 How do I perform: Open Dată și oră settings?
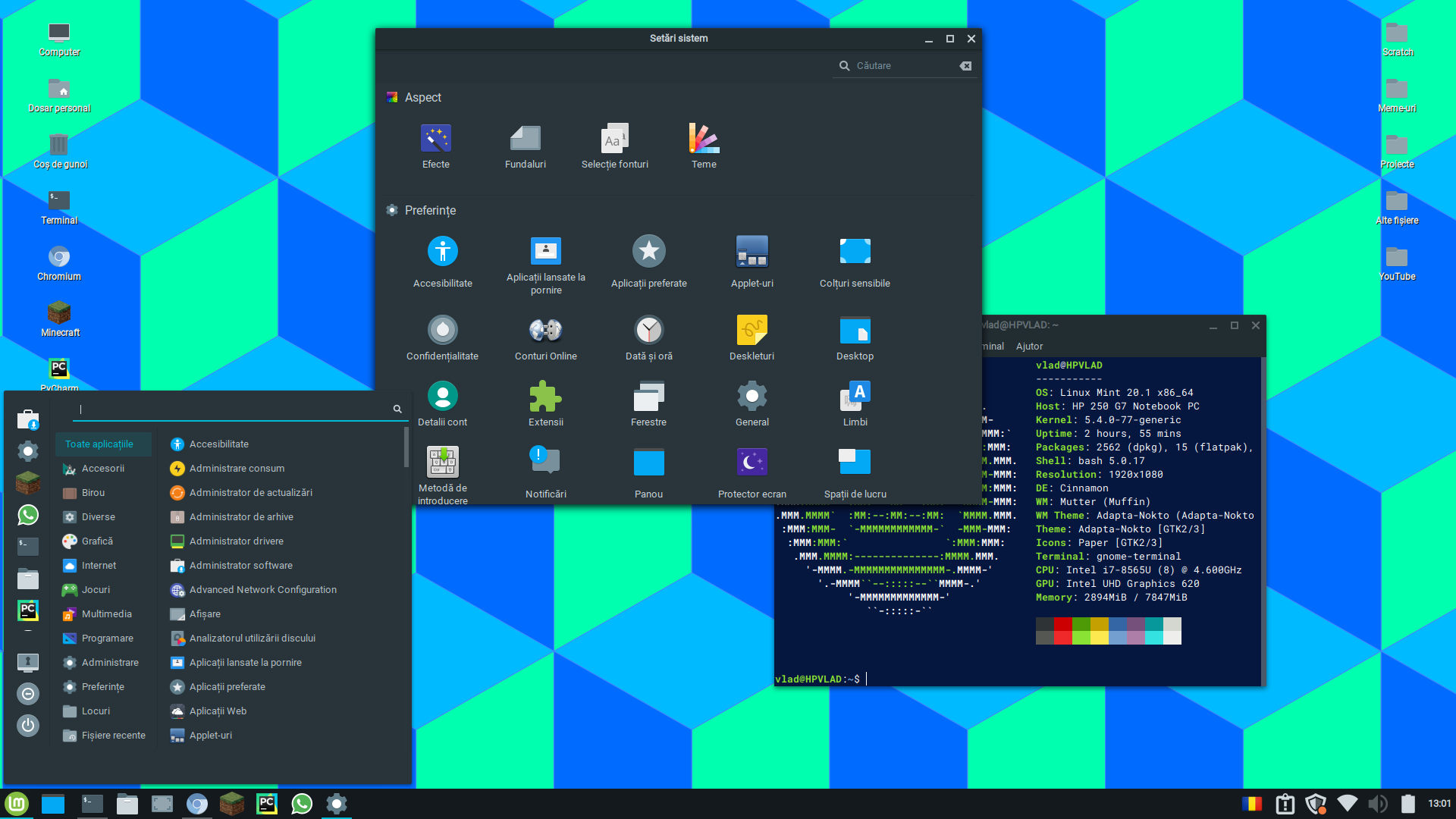[x=648, y=331]
